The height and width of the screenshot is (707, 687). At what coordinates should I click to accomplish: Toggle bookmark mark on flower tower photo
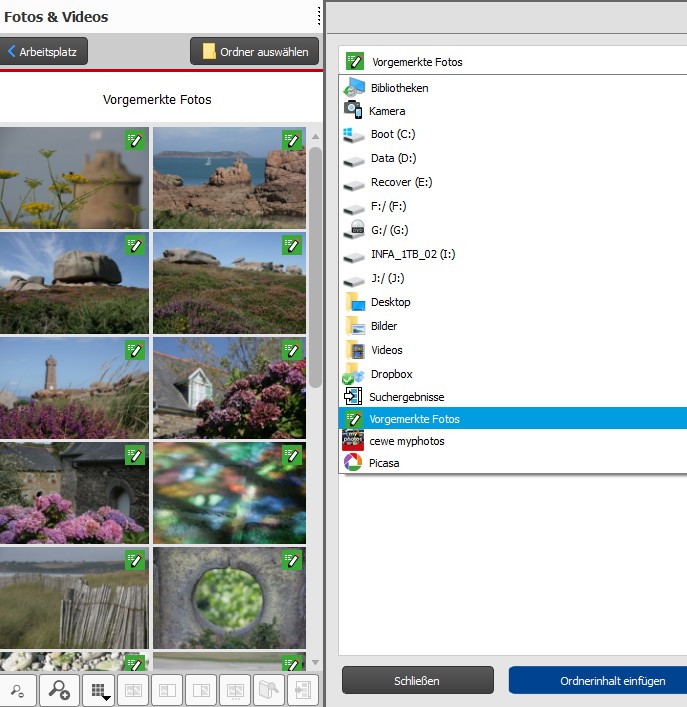[x=135, y=140]
